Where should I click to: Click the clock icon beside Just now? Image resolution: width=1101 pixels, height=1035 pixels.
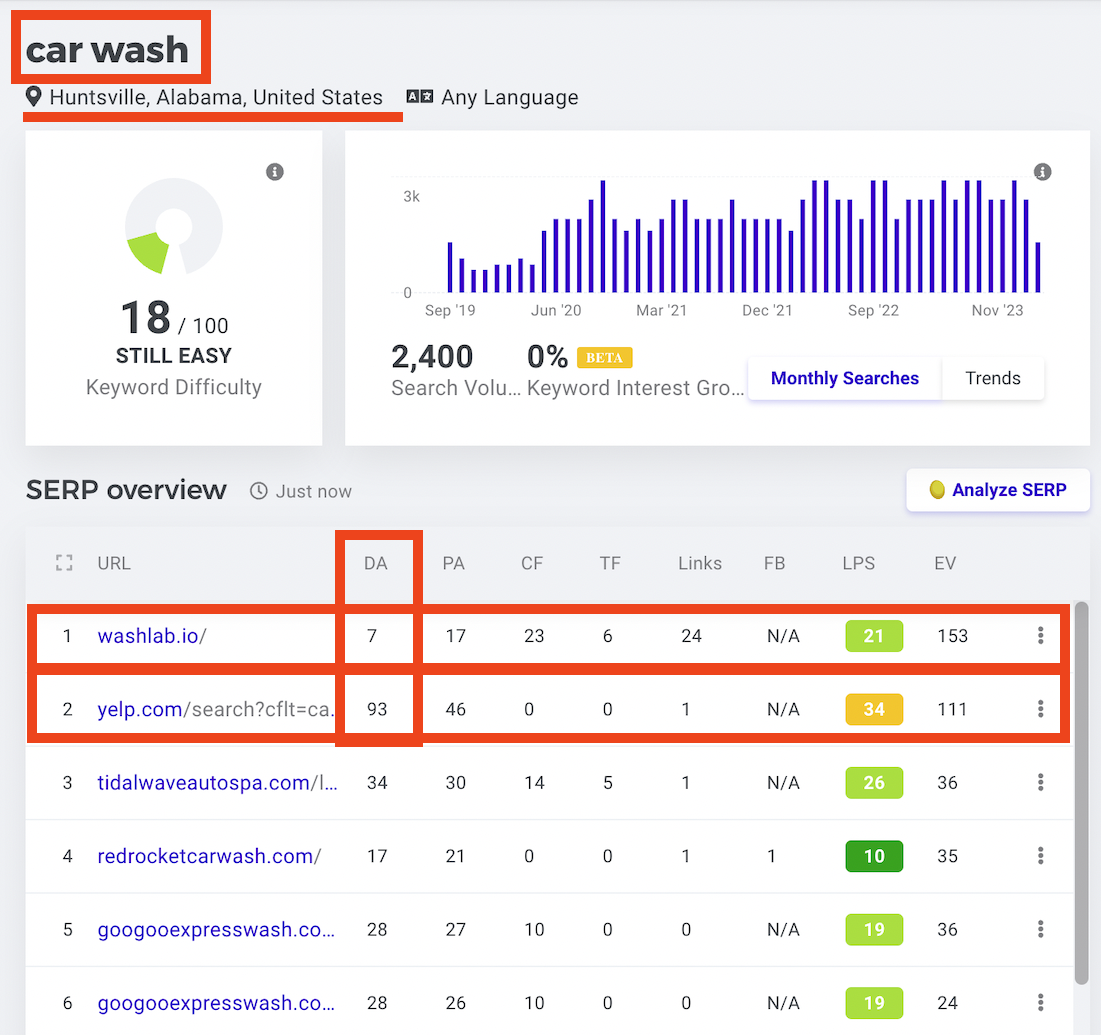tap(258, 491)
